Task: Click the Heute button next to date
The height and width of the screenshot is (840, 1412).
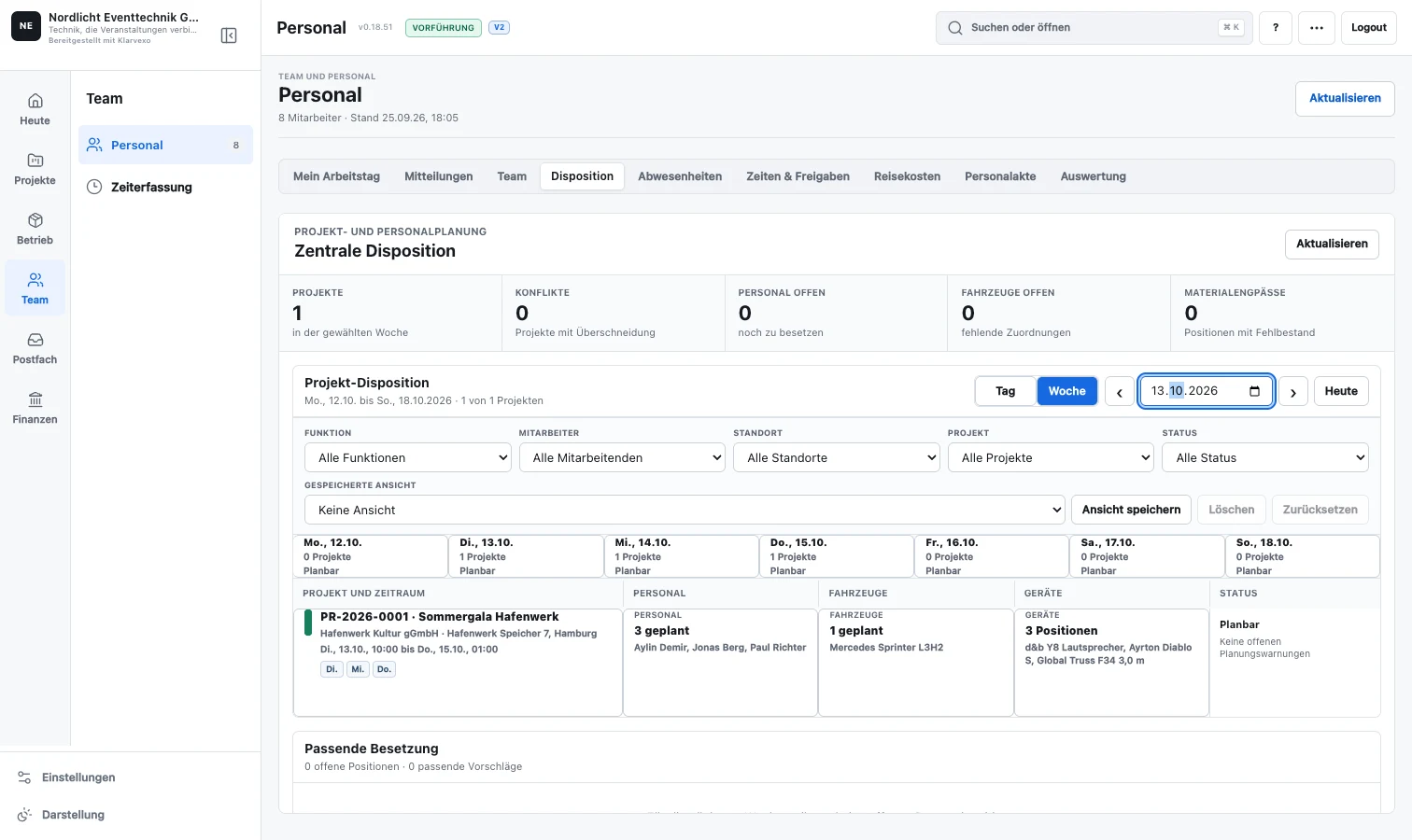Action: pyautogui.click(x=1341, y=391)
